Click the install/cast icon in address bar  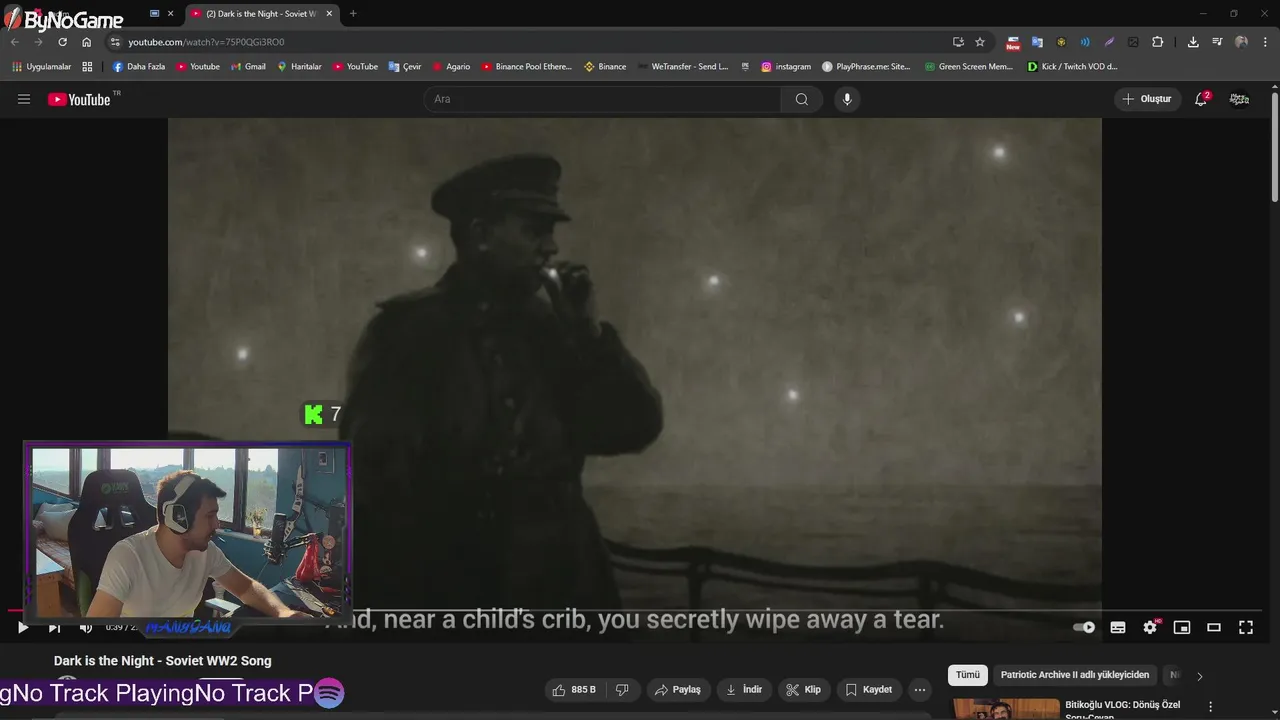[x=958, y=42]
